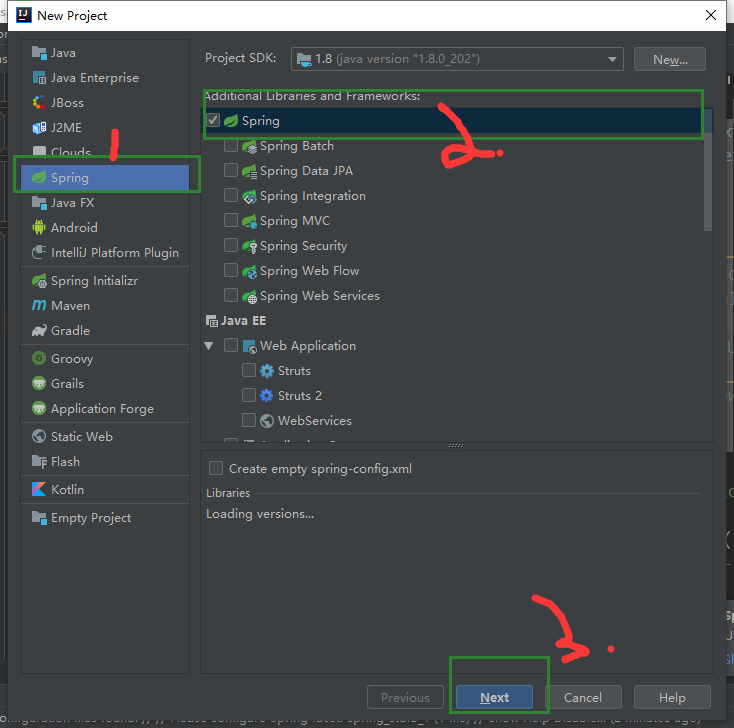
Task: Enable the Spring Web Services checkbox
Action: click(x=231, y=295)
